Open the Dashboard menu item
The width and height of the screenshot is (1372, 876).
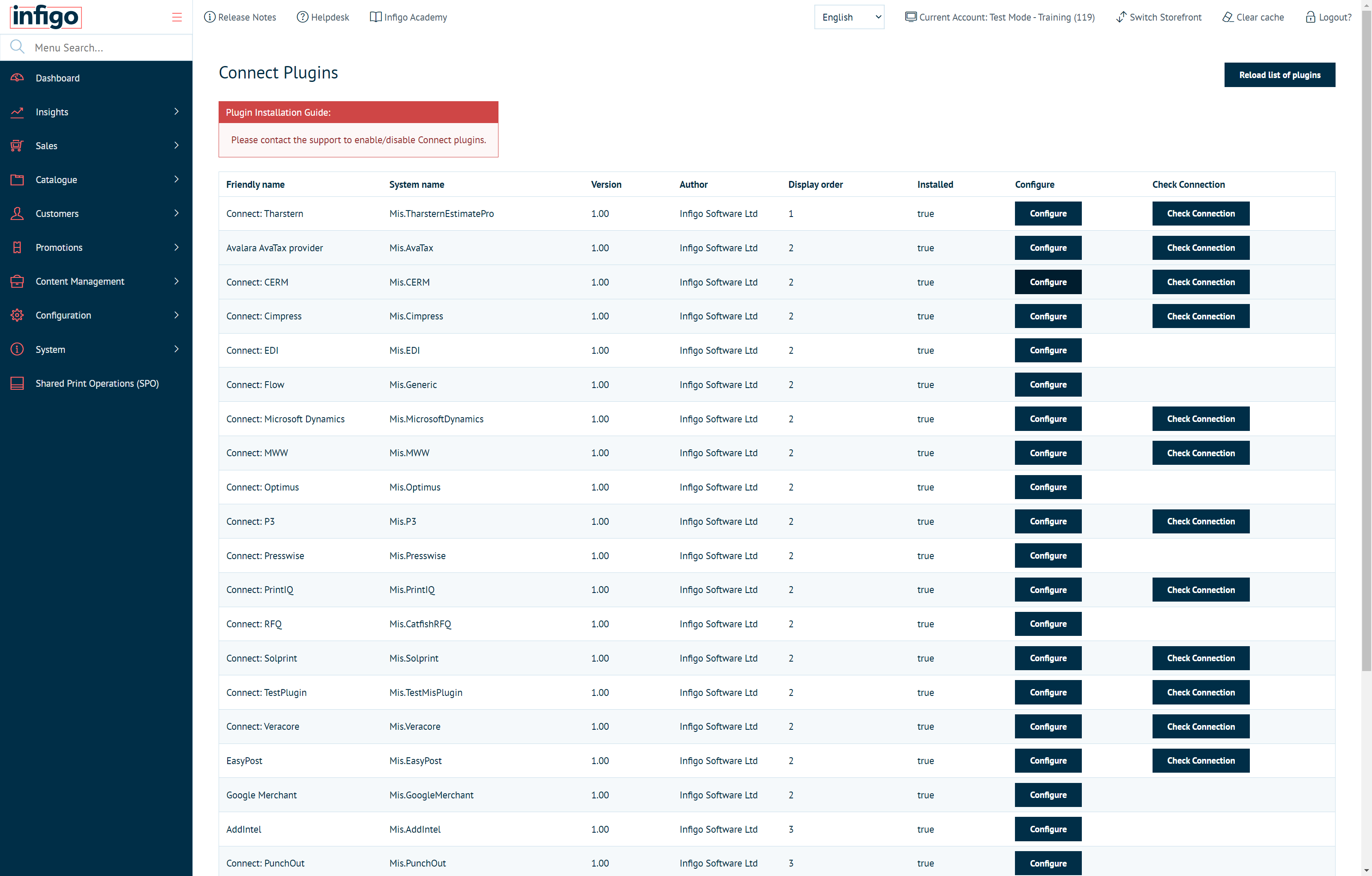coord(96,78)
